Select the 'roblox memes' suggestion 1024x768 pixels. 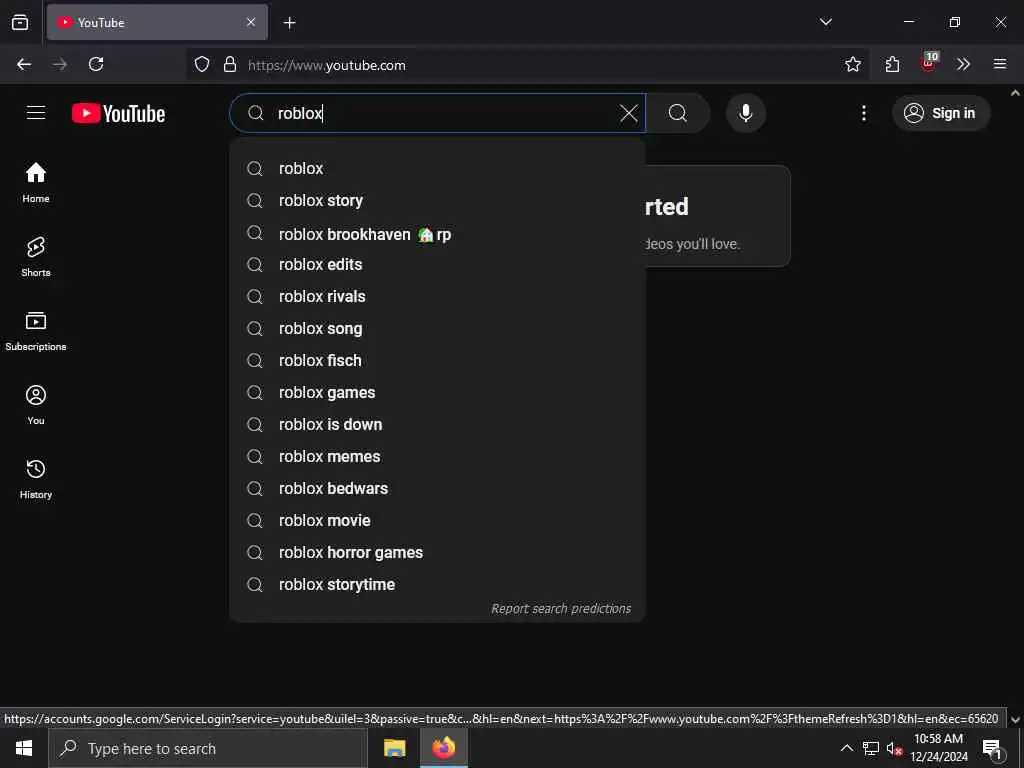click(438, 456)
